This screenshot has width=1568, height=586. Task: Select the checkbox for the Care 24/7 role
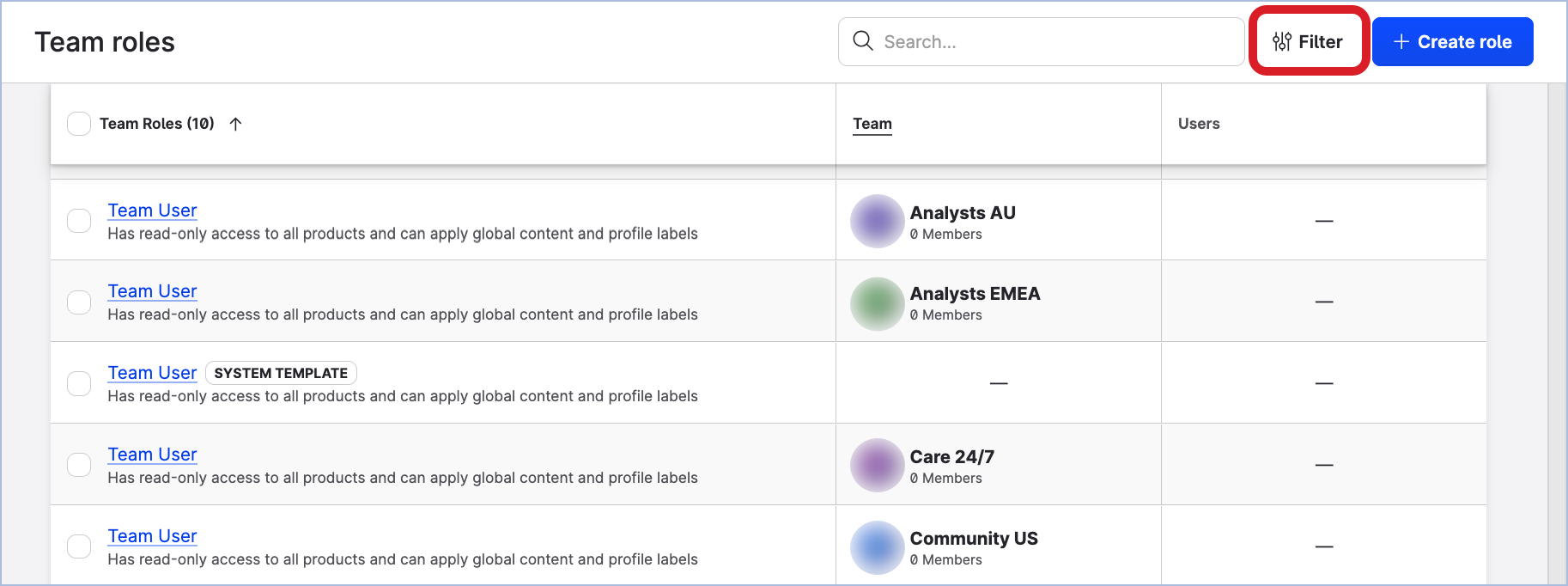79,465
